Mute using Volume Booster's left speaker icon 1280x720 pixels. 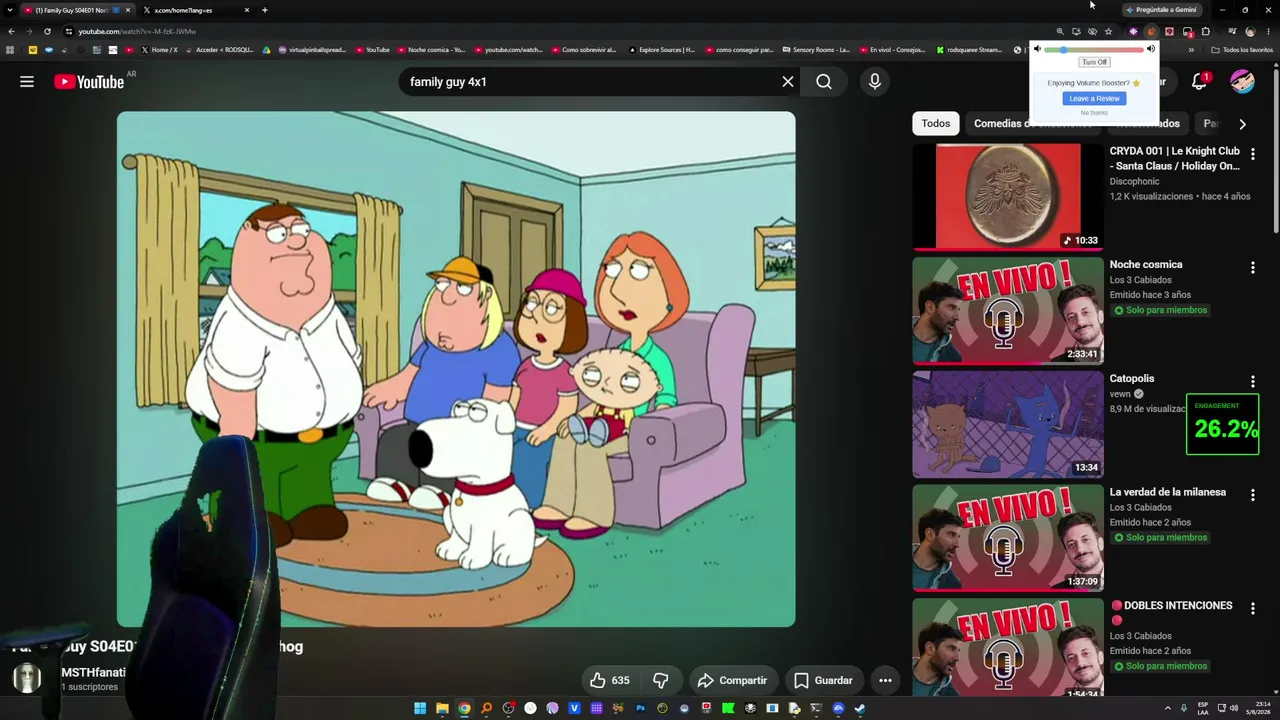click(1037, 49)
